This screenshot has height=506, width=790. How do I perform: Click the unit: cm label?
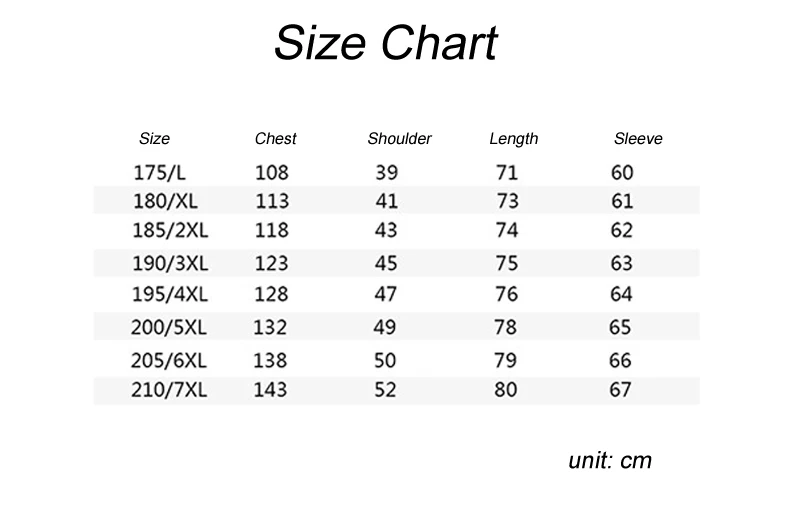click(610, 461)
